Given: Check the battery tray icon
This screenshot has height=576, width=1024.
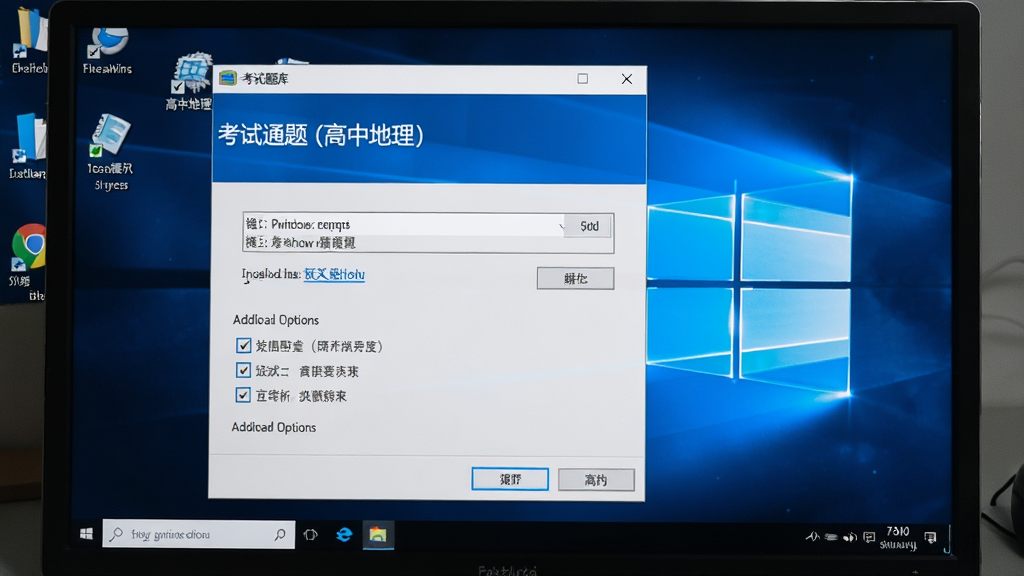Looking at the screenshot, I should pos(831,537).
